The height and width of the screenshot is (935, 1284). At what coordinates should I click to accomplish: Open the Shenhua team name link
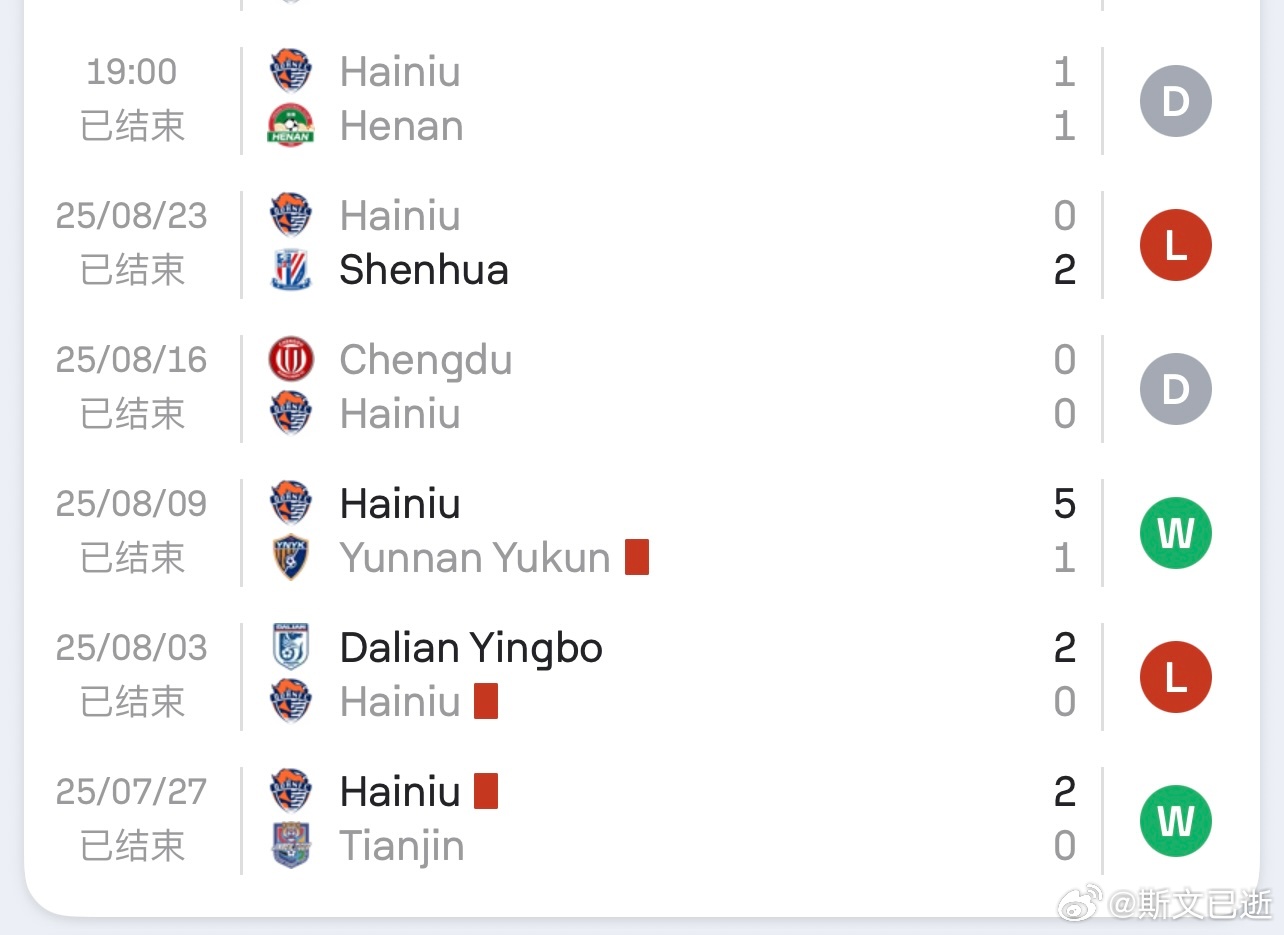(x=424, y=270)
